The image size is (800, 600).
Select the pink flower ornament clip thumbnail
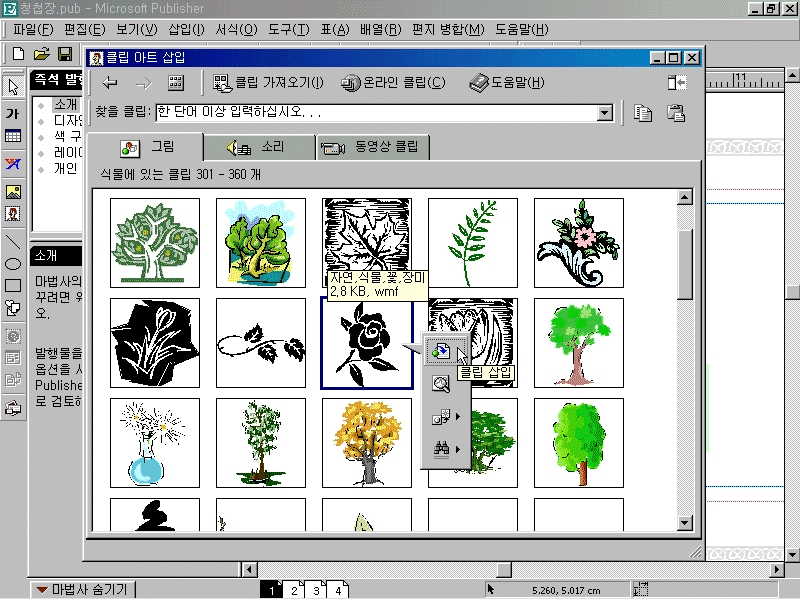click(x=579, y=243)
